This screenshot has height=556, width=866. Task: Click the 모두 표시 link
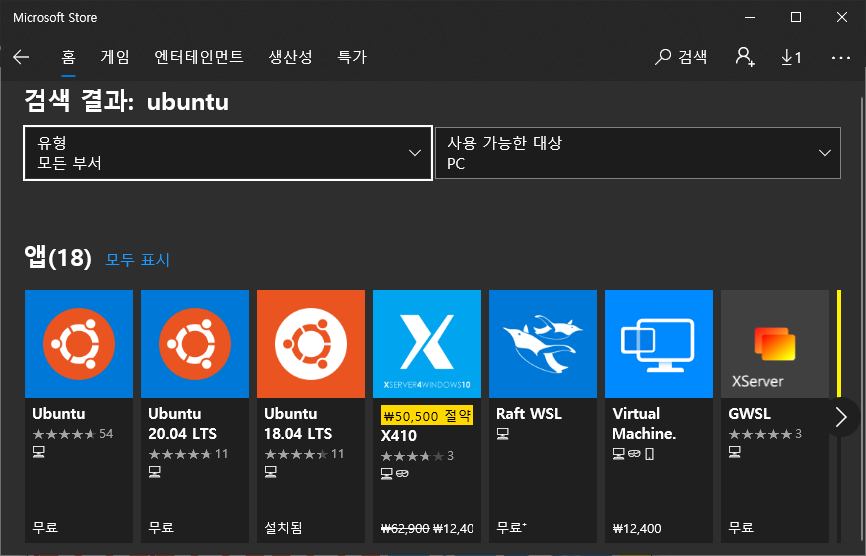pyautogui.click(x=138, y=260)
